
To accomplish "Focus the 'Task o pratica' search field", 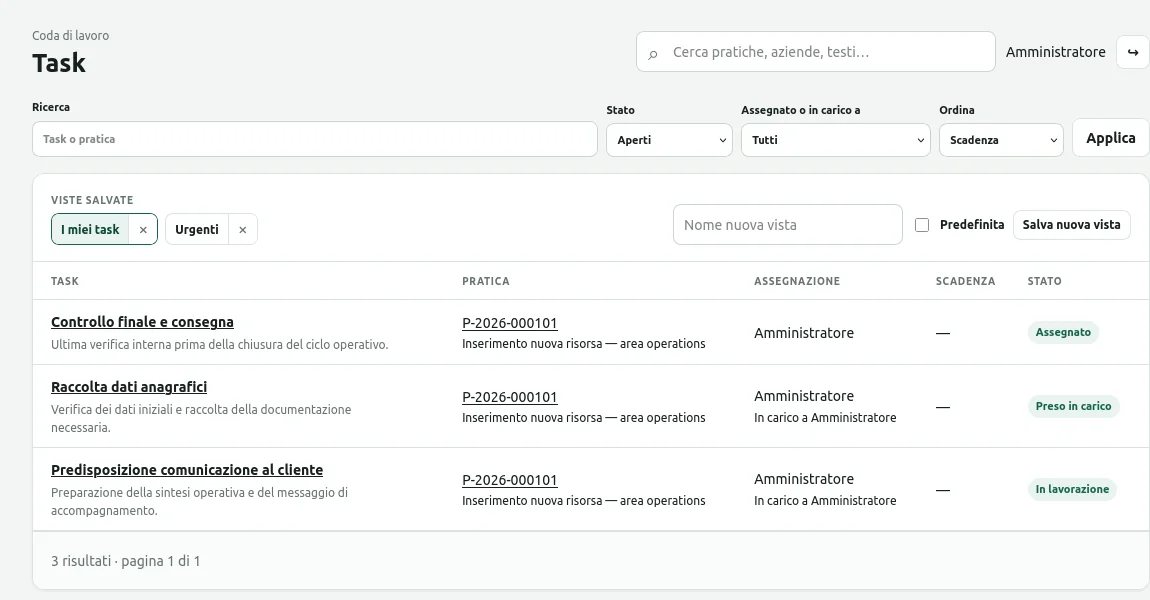I will pos(315,139).
